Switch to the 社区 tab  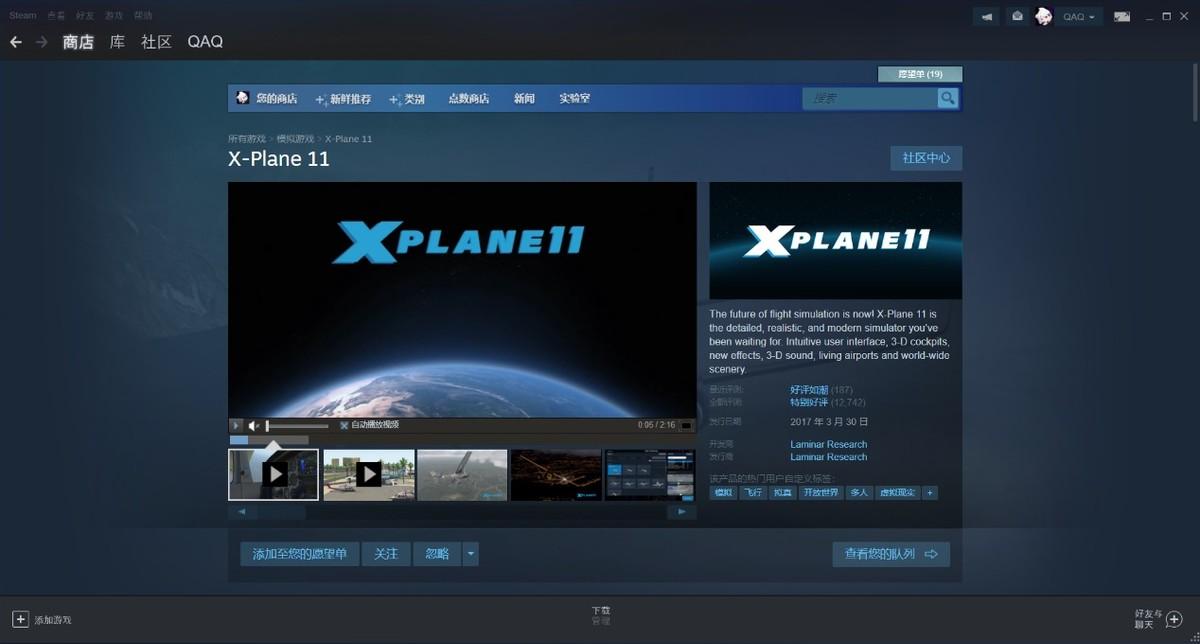tap(157, 42)
